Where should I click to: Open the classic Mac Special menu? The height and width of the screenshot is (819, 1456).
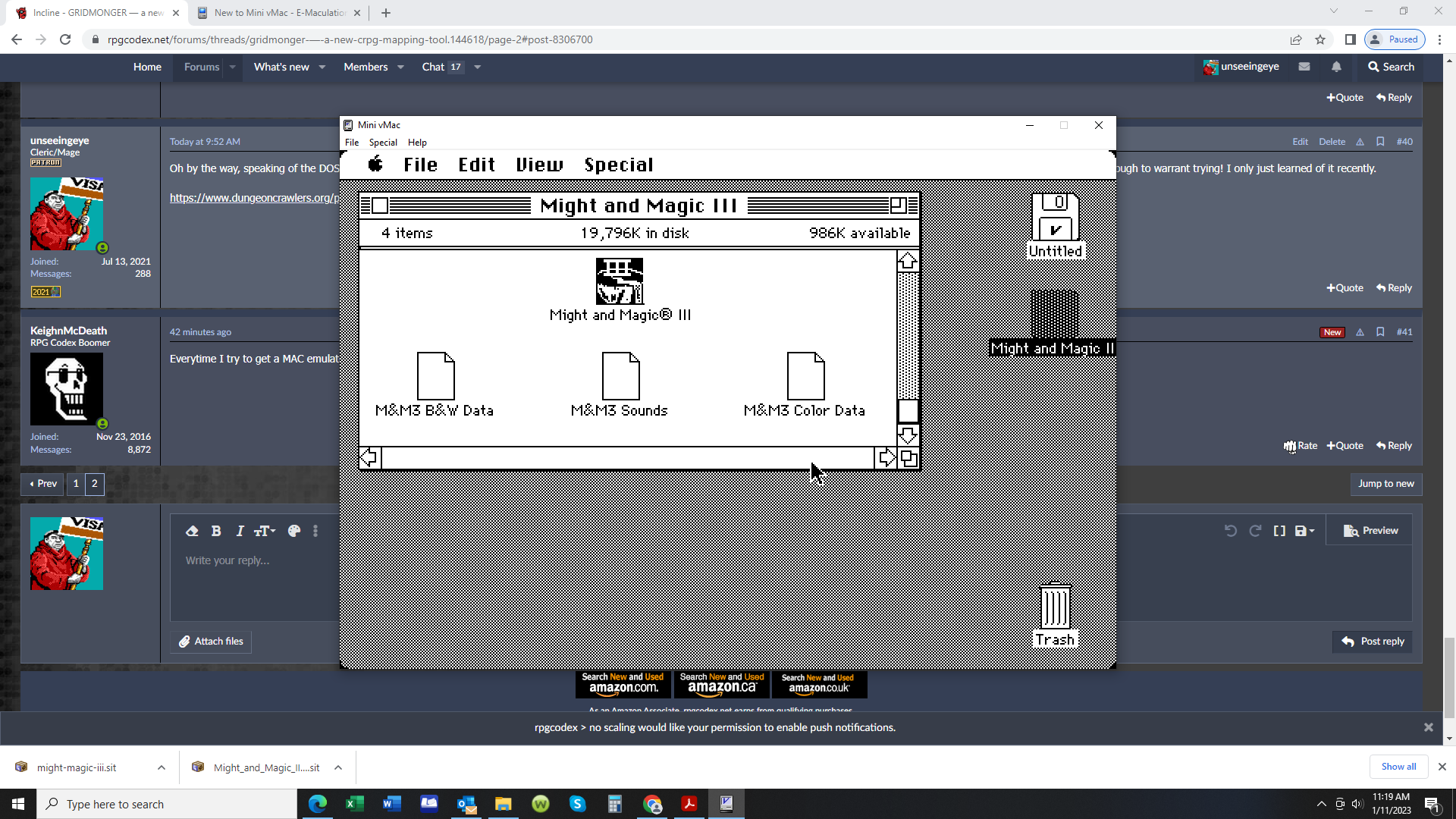[x=618, y=165]
